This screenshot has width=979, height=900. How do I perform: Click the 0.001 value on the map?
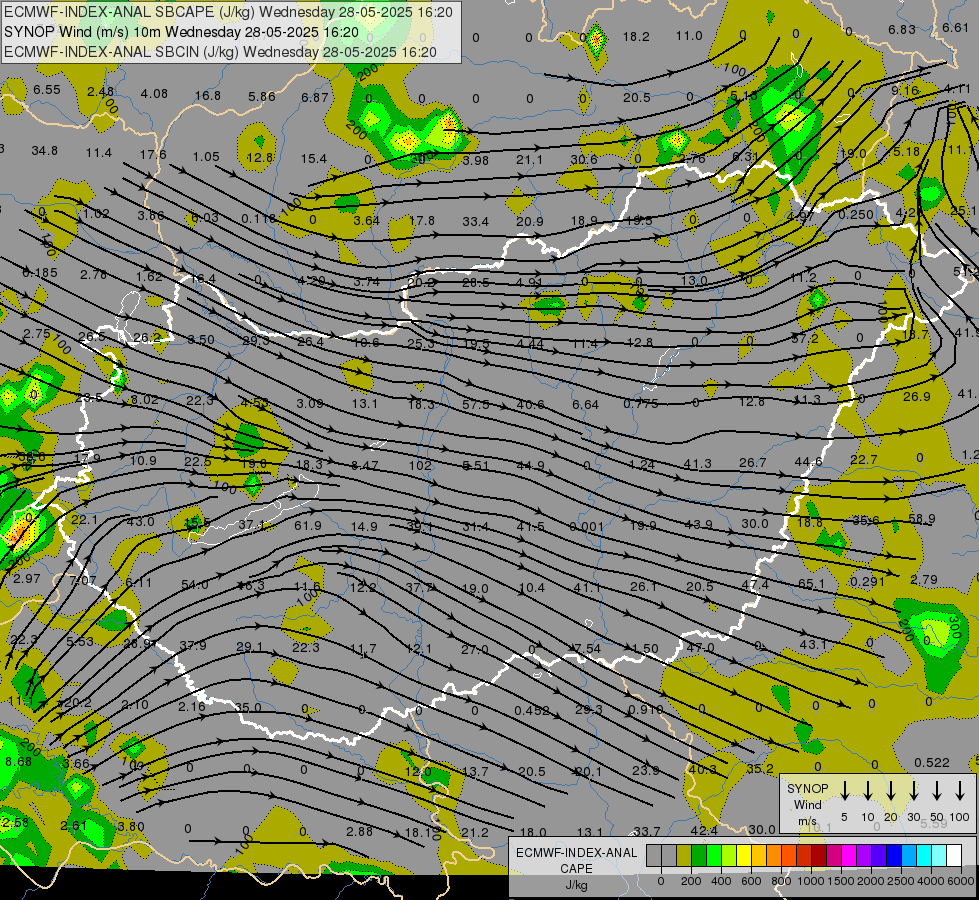pyautogui.click(x=587, y=527)
